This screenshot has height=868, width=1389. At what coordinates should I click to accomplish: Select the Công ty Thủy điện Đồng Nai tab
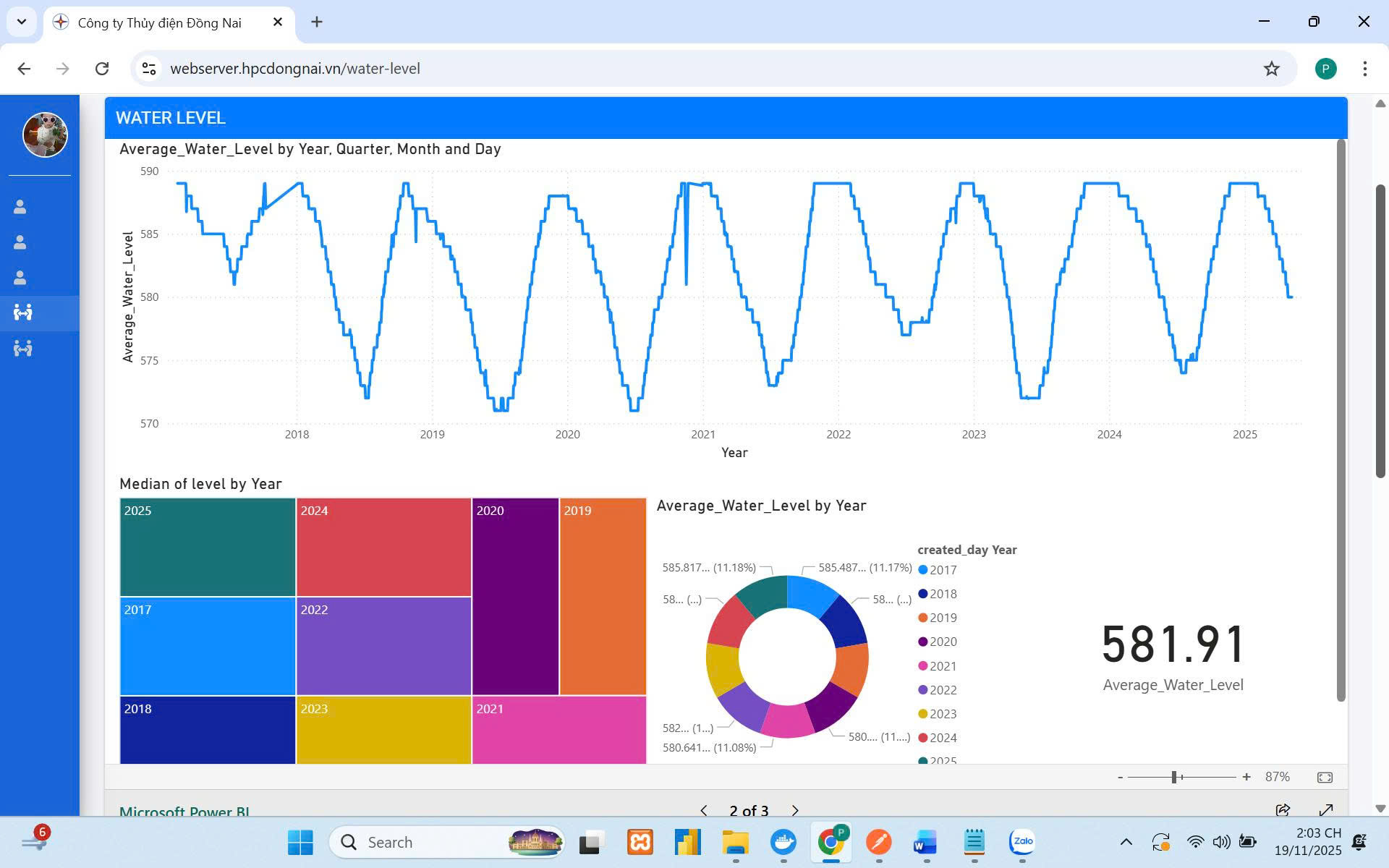point(160,22)
